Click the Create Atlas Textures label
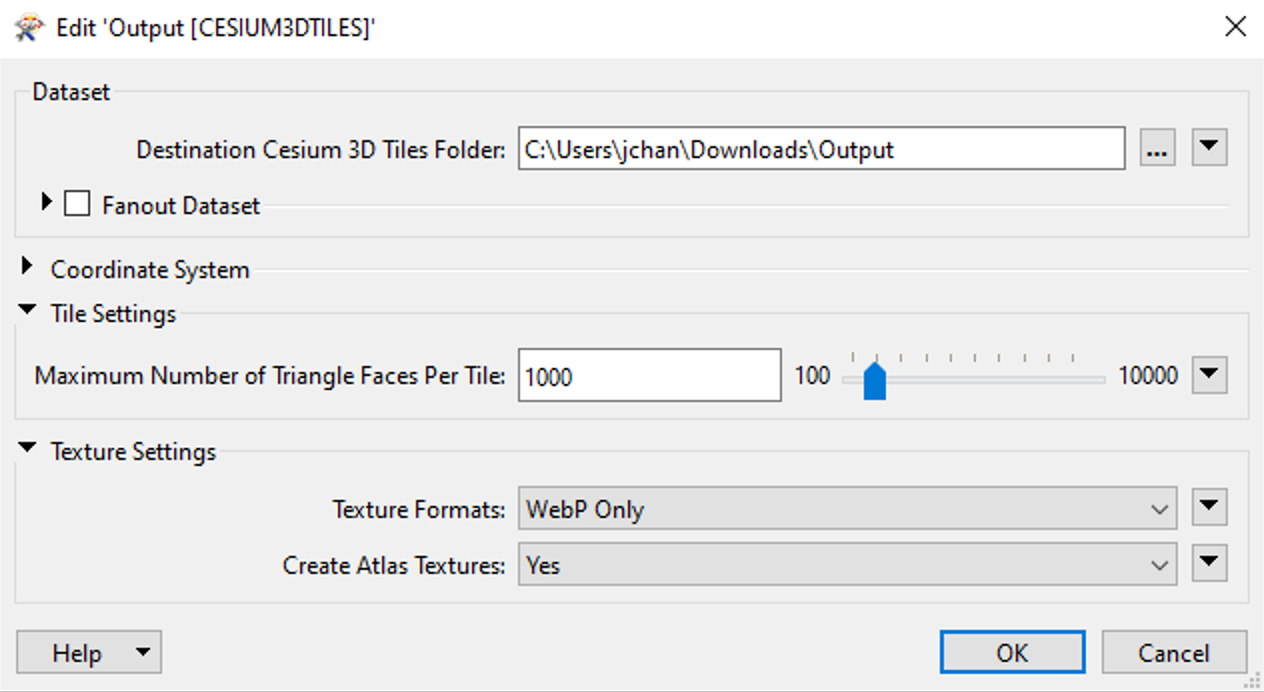1264x692 pixels. click(x=394, y=565)
